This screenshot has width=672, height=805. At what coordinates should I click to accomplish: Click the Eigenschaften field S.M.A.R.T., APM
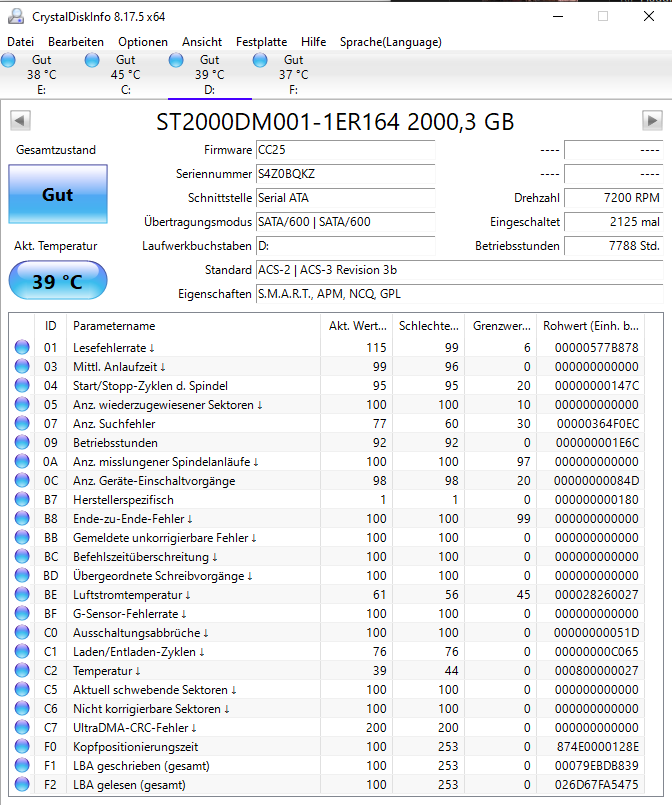click(459, 294)
